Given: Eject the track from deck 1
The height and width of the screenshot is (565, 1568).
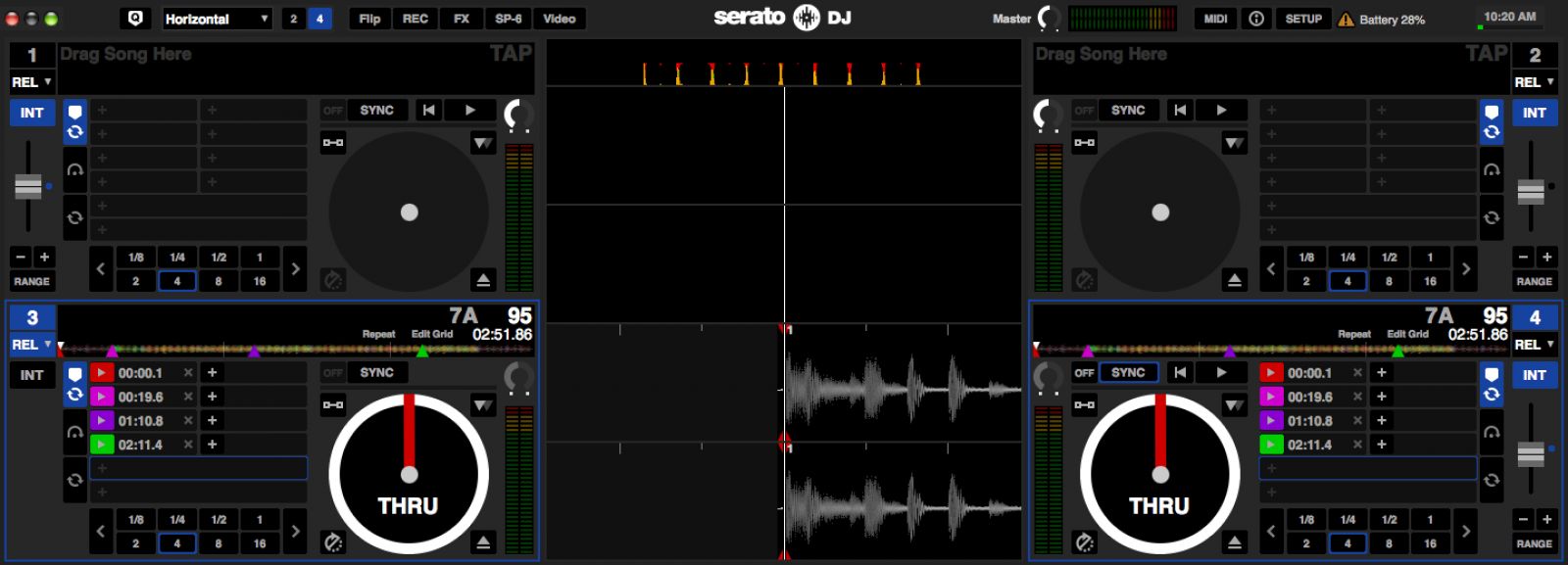Looking at the screenshot, I should click(x=483, y=280).
